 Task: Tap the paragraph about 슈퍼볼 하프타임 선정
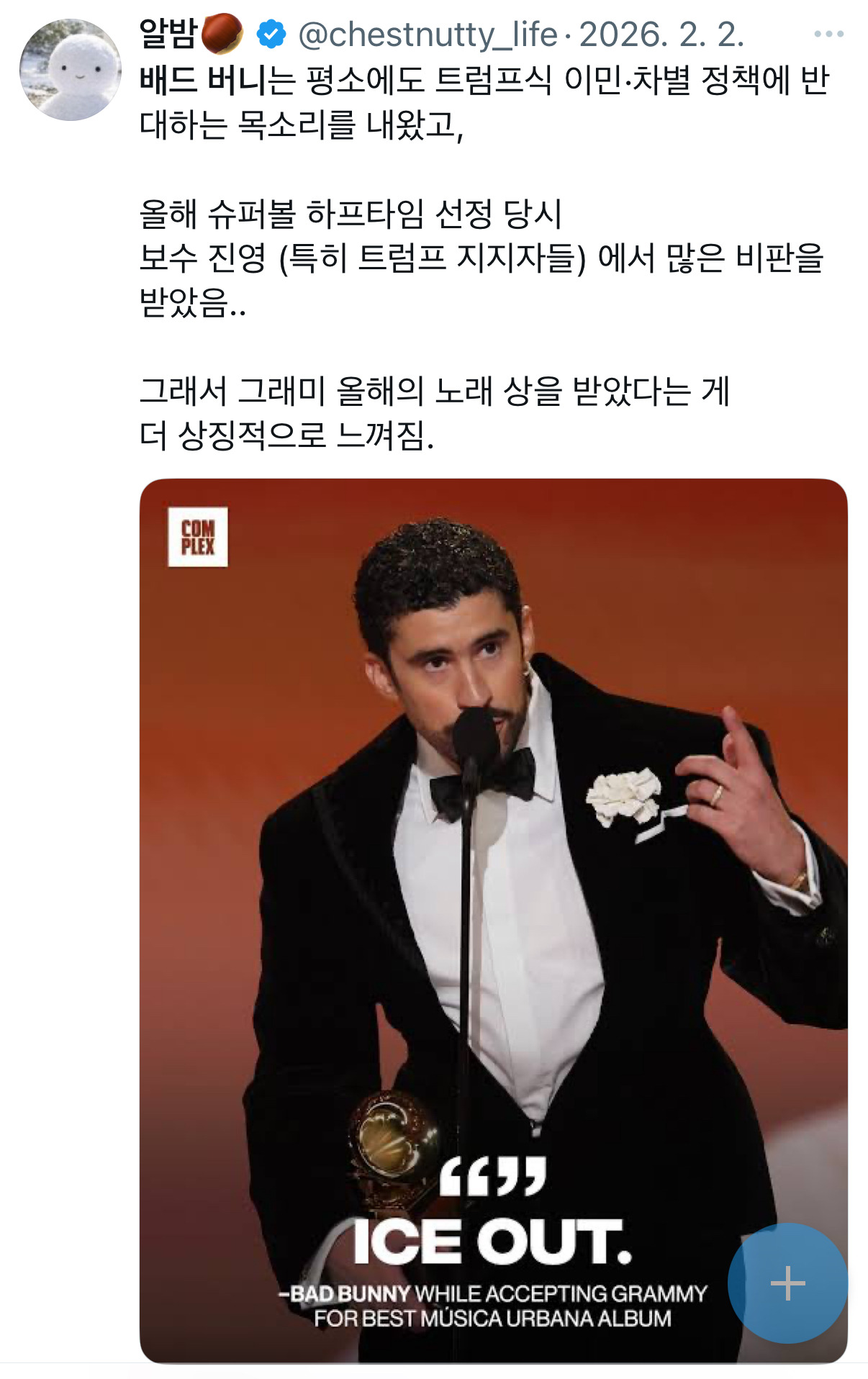pos(481,258)
